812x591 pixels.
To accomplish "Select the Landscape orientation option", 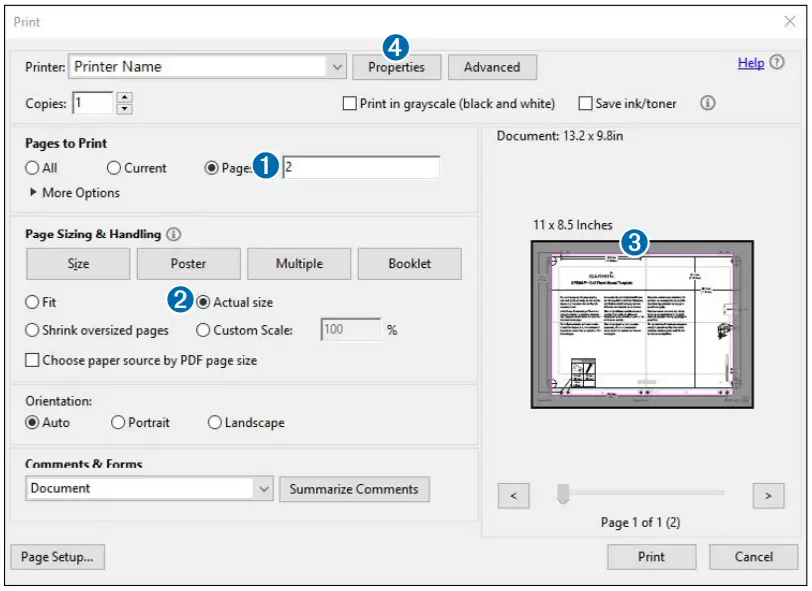I will [x=215, y=423].
